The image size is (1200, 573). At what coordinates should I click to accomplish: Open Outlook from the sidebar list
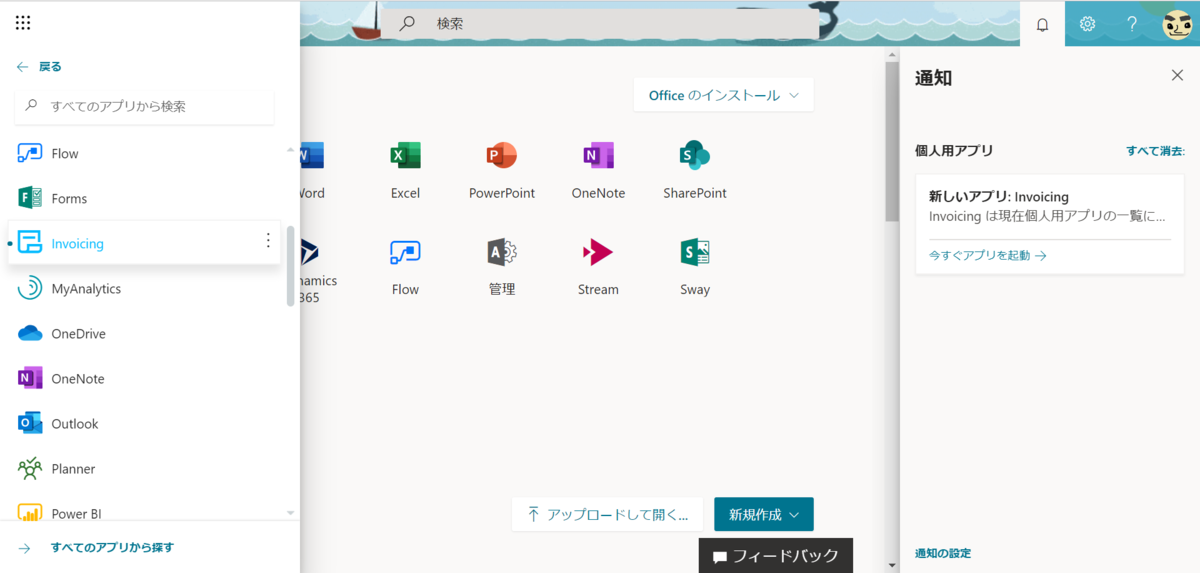coord(144,423)
